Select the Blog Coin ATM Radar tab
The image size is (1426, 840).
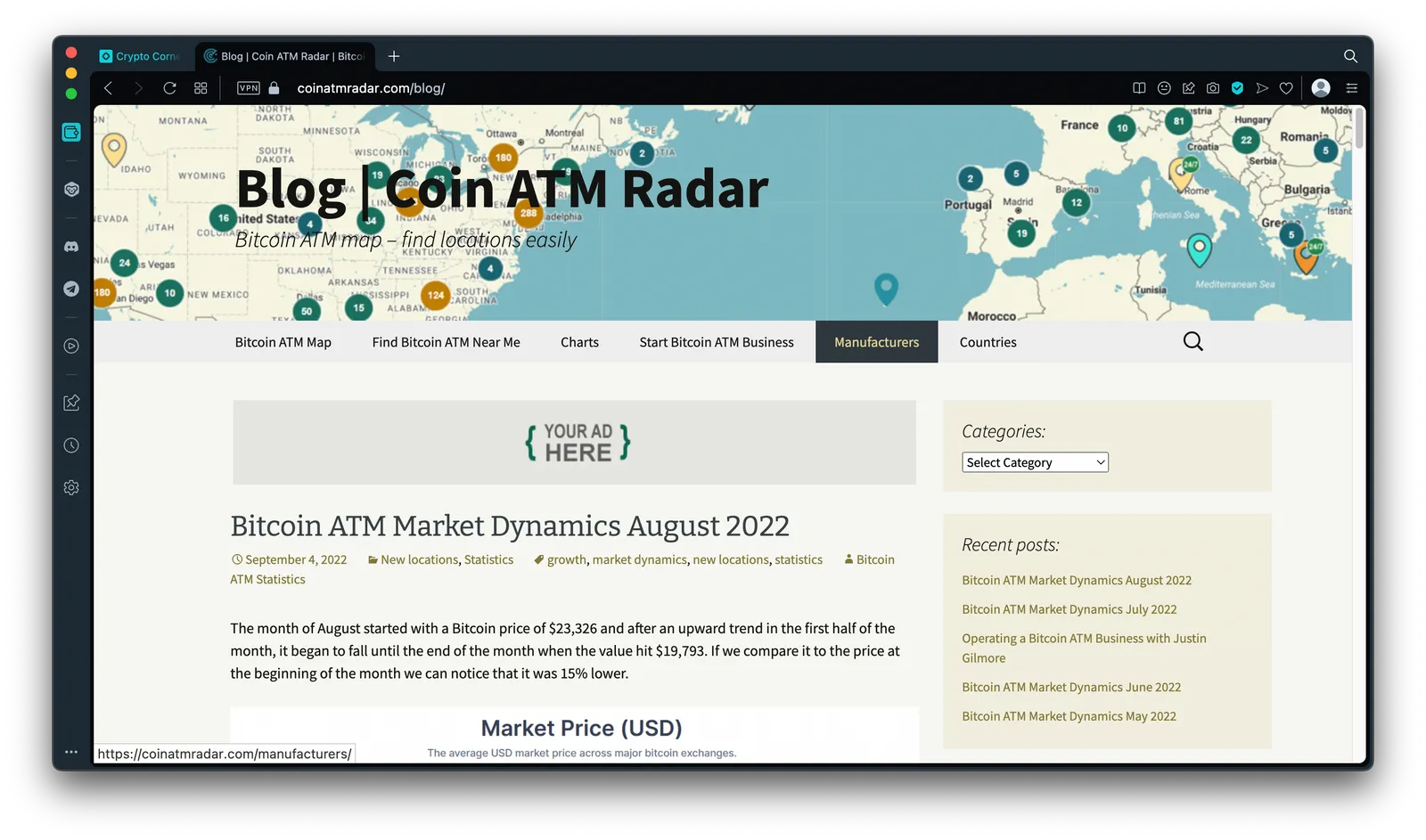point(285,56)
